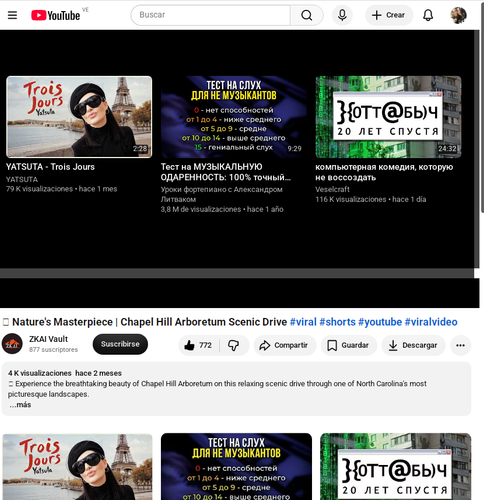Play end-screen Hottabych 20 years later thumbnail
The image size is (484, 500).
pos(388,117)
